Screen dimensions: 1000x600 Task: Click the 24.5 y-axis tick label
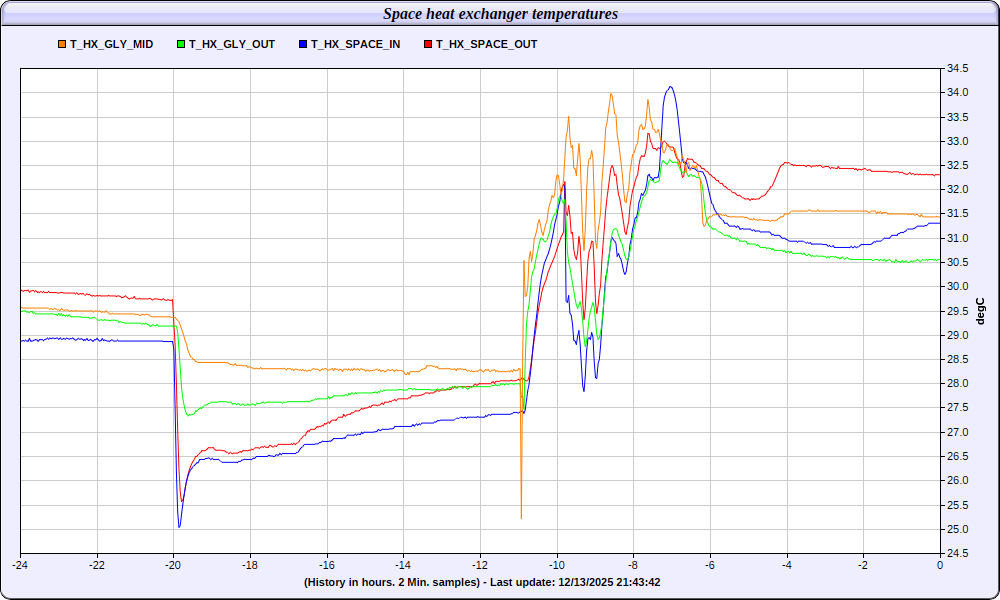tap(958, 554)
